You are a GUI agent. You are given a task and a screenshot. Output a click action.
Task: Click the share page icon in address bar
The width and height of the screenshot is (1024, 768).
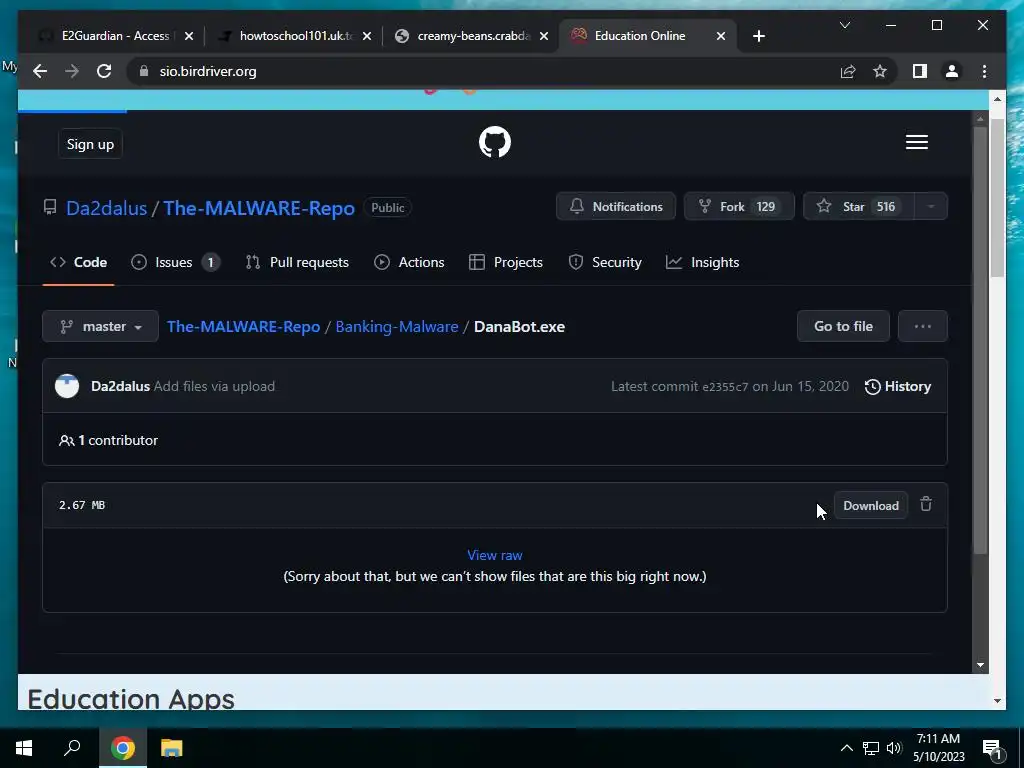pos(848,71)
